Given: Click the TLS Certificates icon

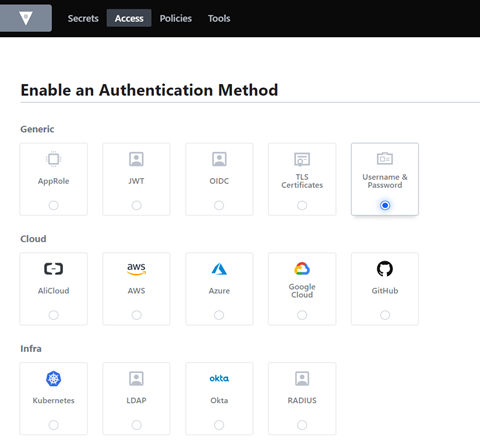Looking at the screenshot, I should coord(302,159).
